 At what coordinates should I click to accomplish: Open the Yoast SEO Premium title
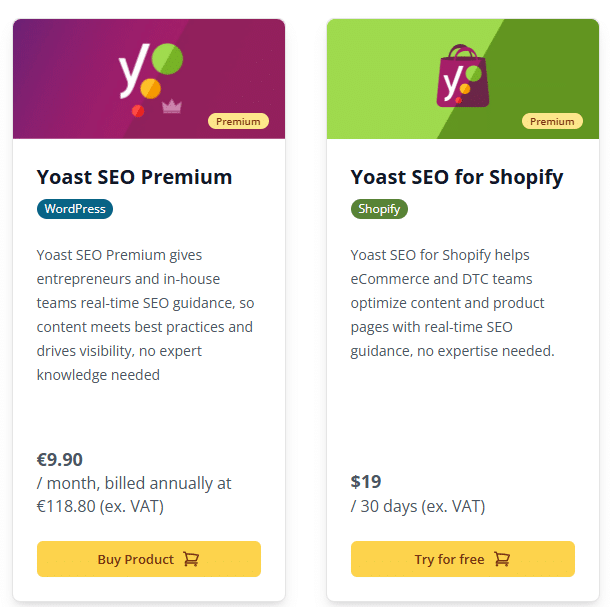[134, 177]
